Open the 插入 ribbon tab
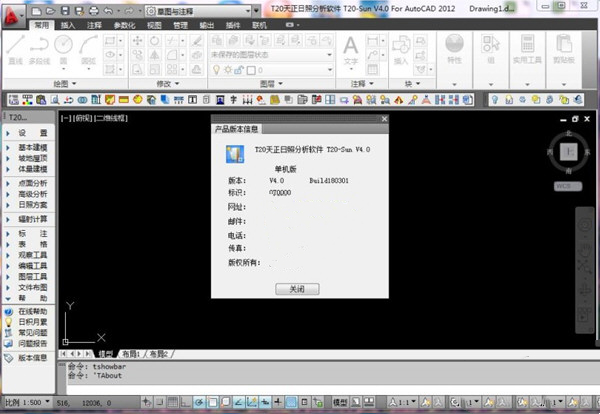This screenshot has width=600, height=414. tap(67, 24)
